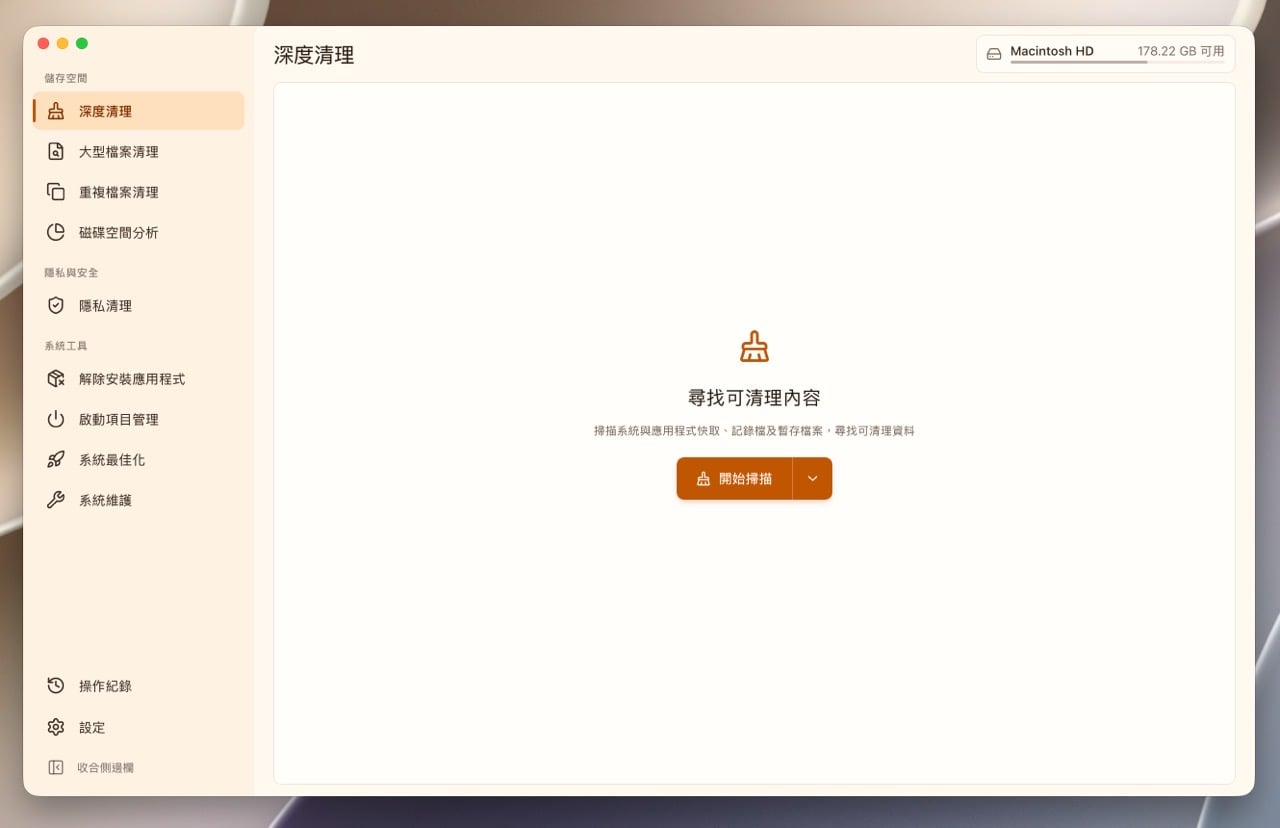This screenshot has width=1280, height=828.
Task: Select the 深度清理 label in the sidebar
Action: click(x=105, y=111)
